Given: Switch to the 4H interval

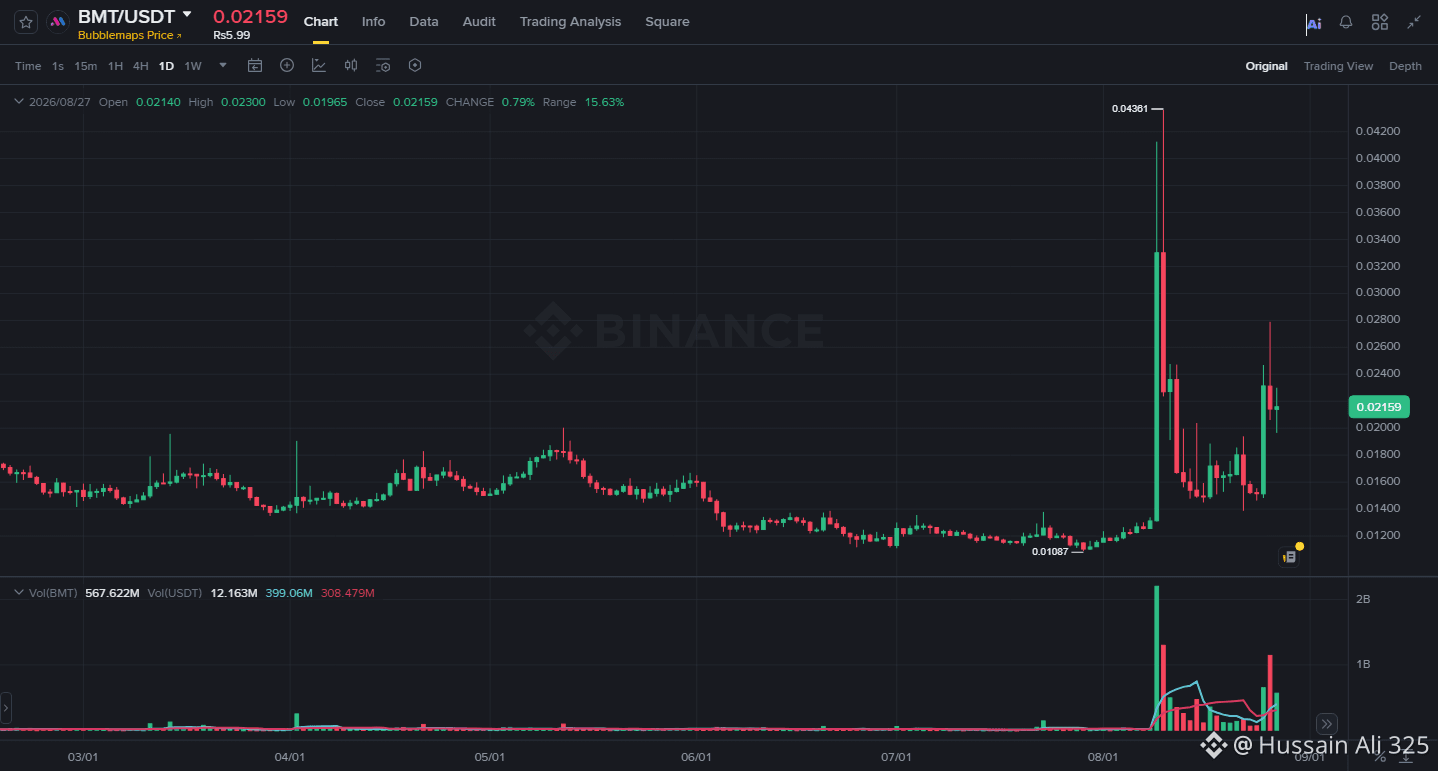Looking at the screenshot, I should pos(141,66).
